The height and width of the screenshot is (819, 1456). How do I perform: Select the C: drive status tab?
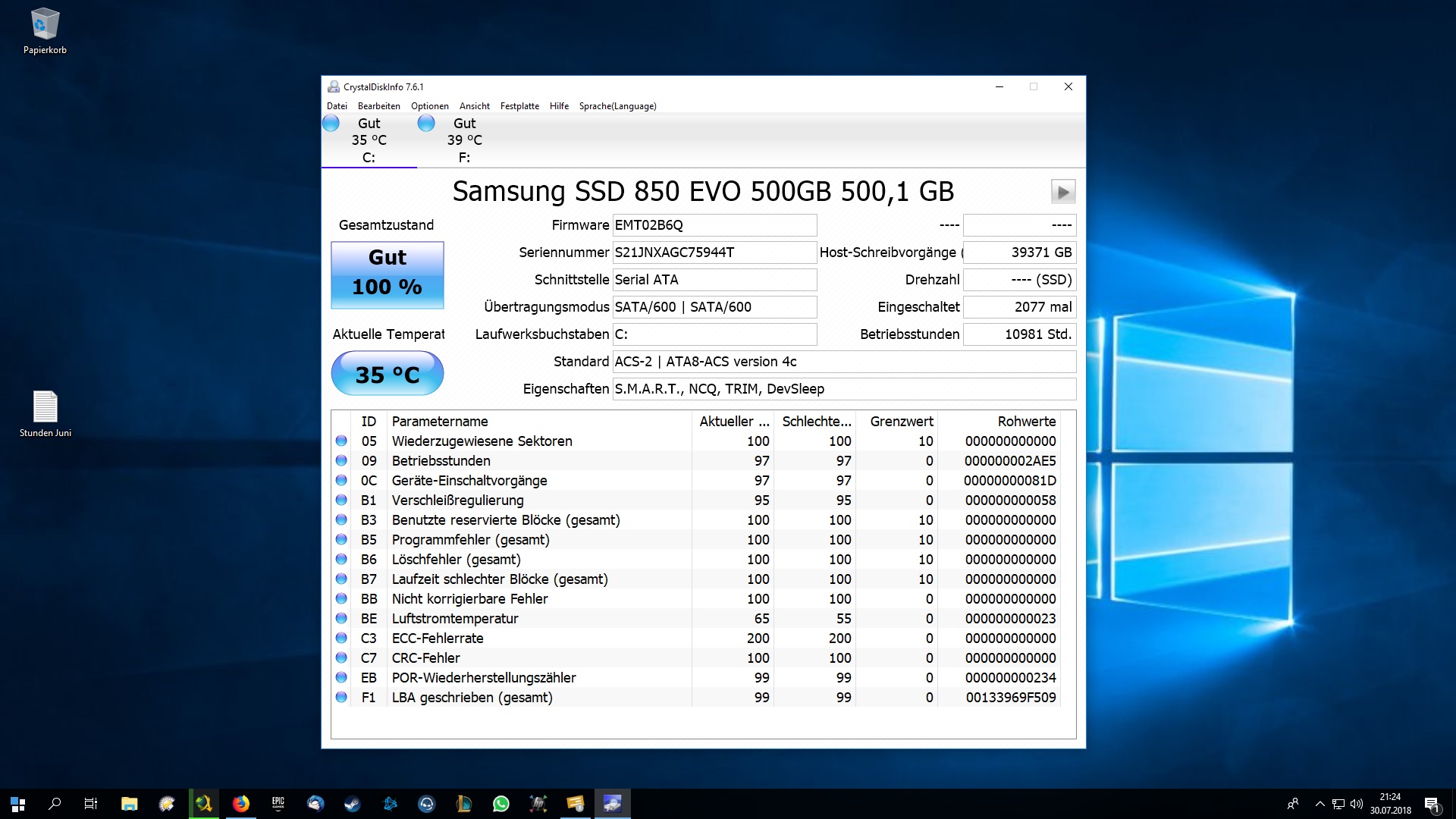click(x=369, y=140)
